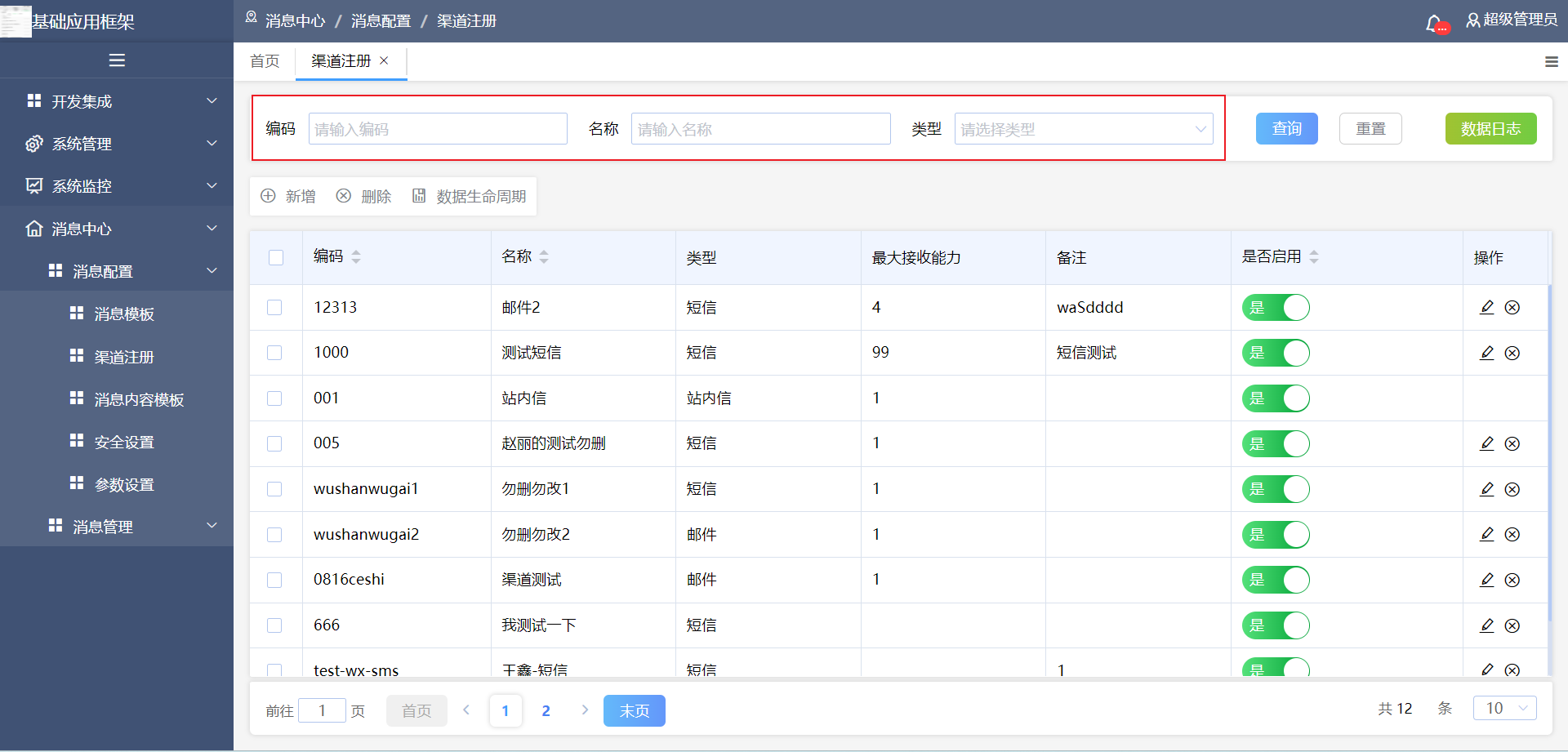Select all rows with header checkbox

(276, 257)
